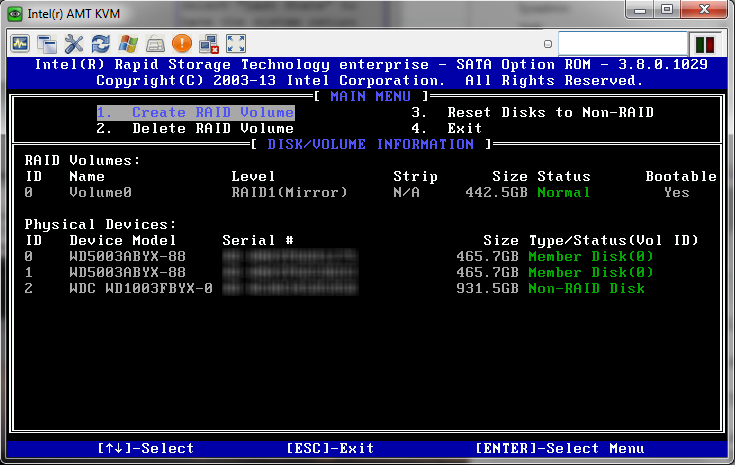
Task: Maximize the Intel AMT KVM window
Action: (x=667, y=9)
